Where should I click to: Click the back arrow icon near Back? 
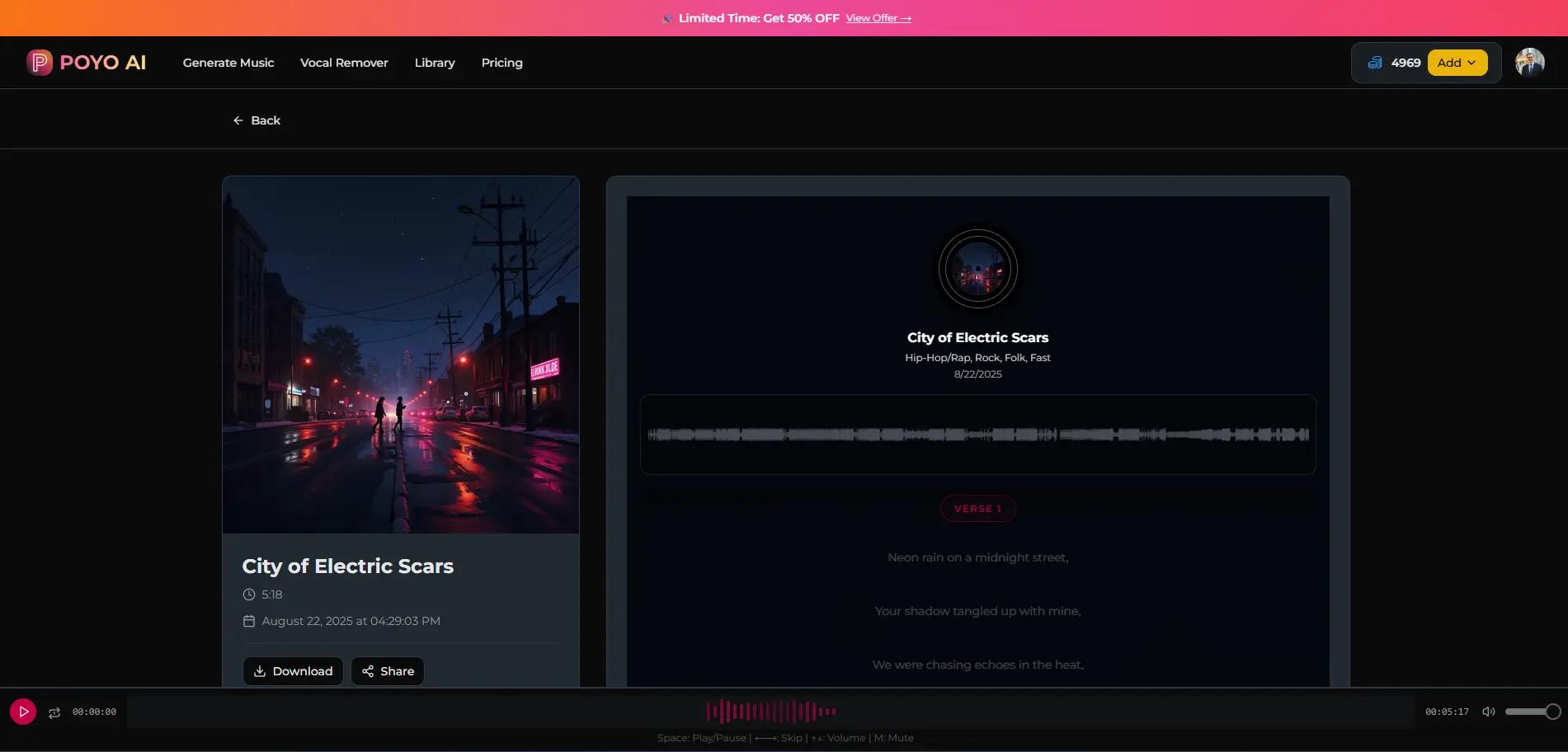[x=238, y=120]
